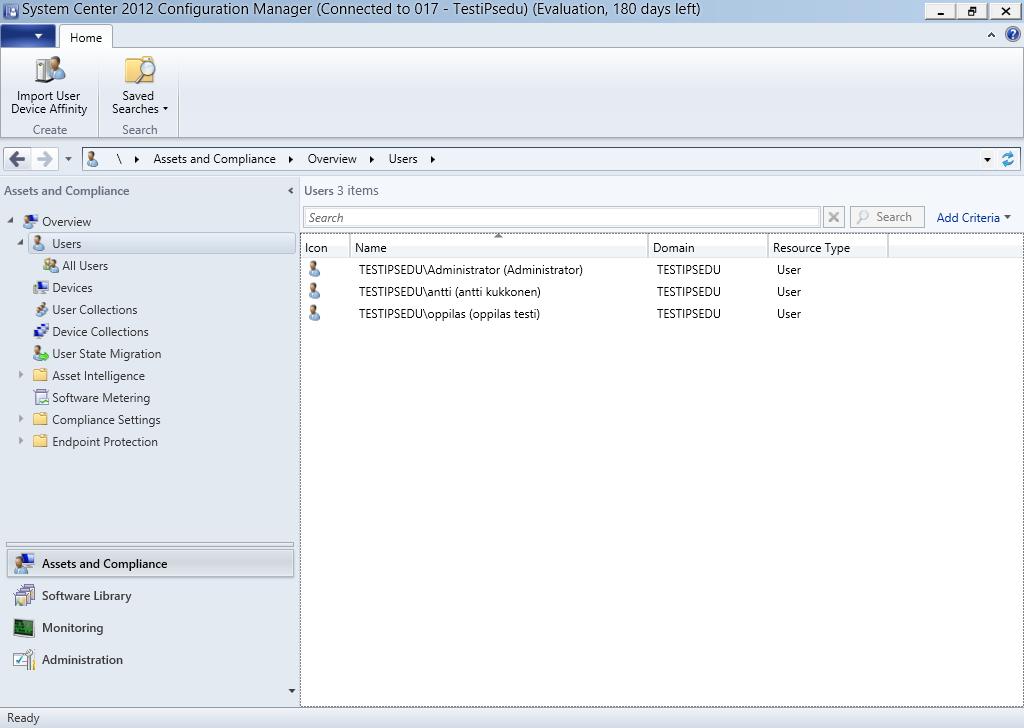
Task: Collapse the Overview tree node
Action: (x=10, y=221)
